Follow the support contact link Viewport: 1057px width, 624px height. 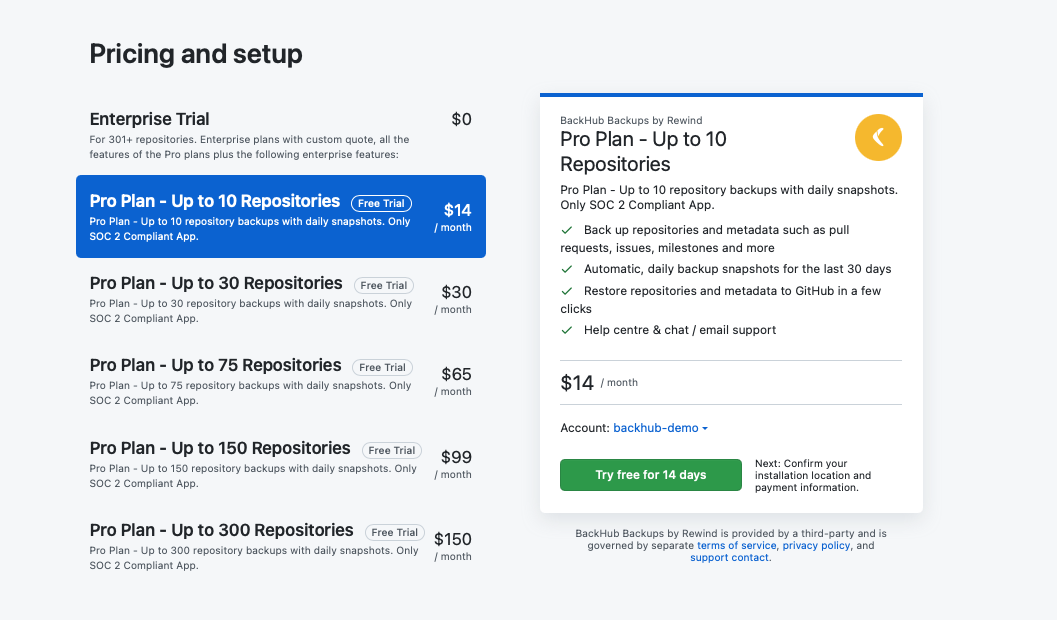(729, 558)
